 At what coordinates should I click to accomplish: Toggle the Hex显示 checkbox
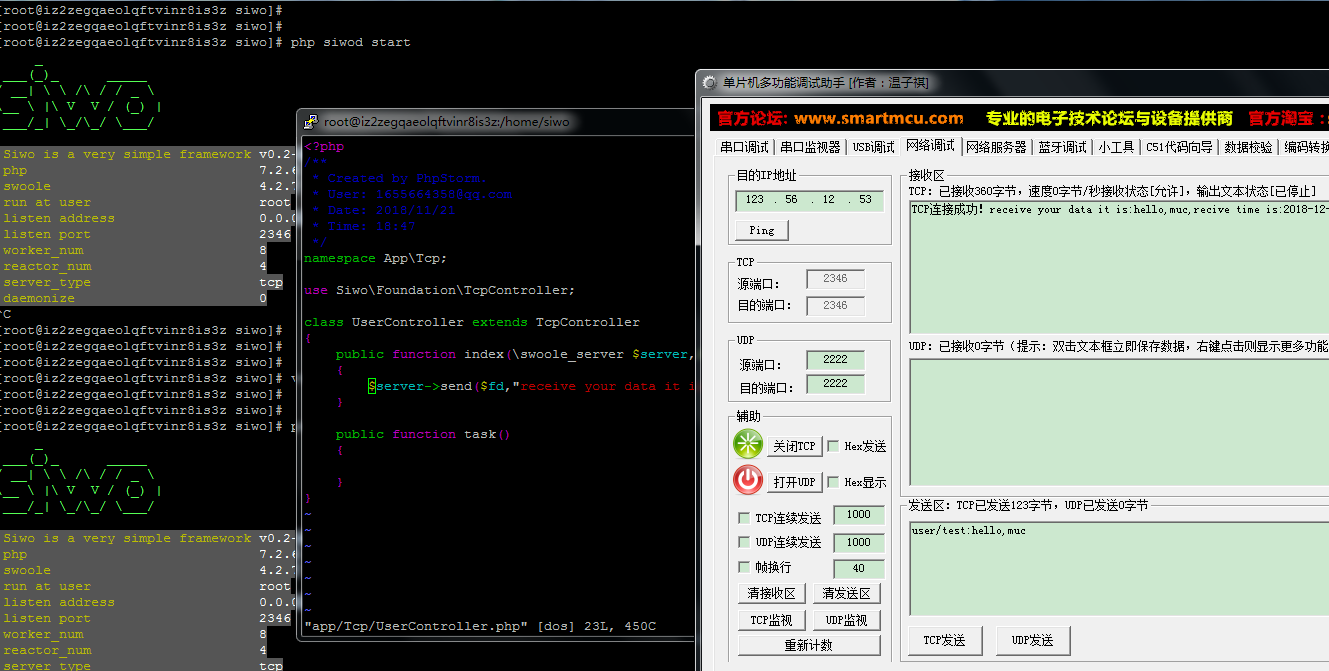point(833,482)
